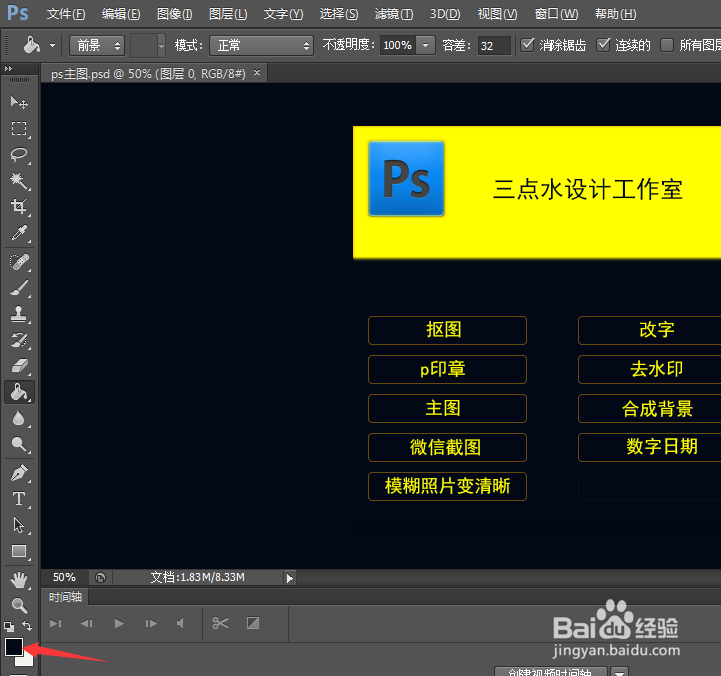Image resolution: width=721 pixels, height=676 pixels.
Task: Select the Blur tool
Action: [19, 418]
